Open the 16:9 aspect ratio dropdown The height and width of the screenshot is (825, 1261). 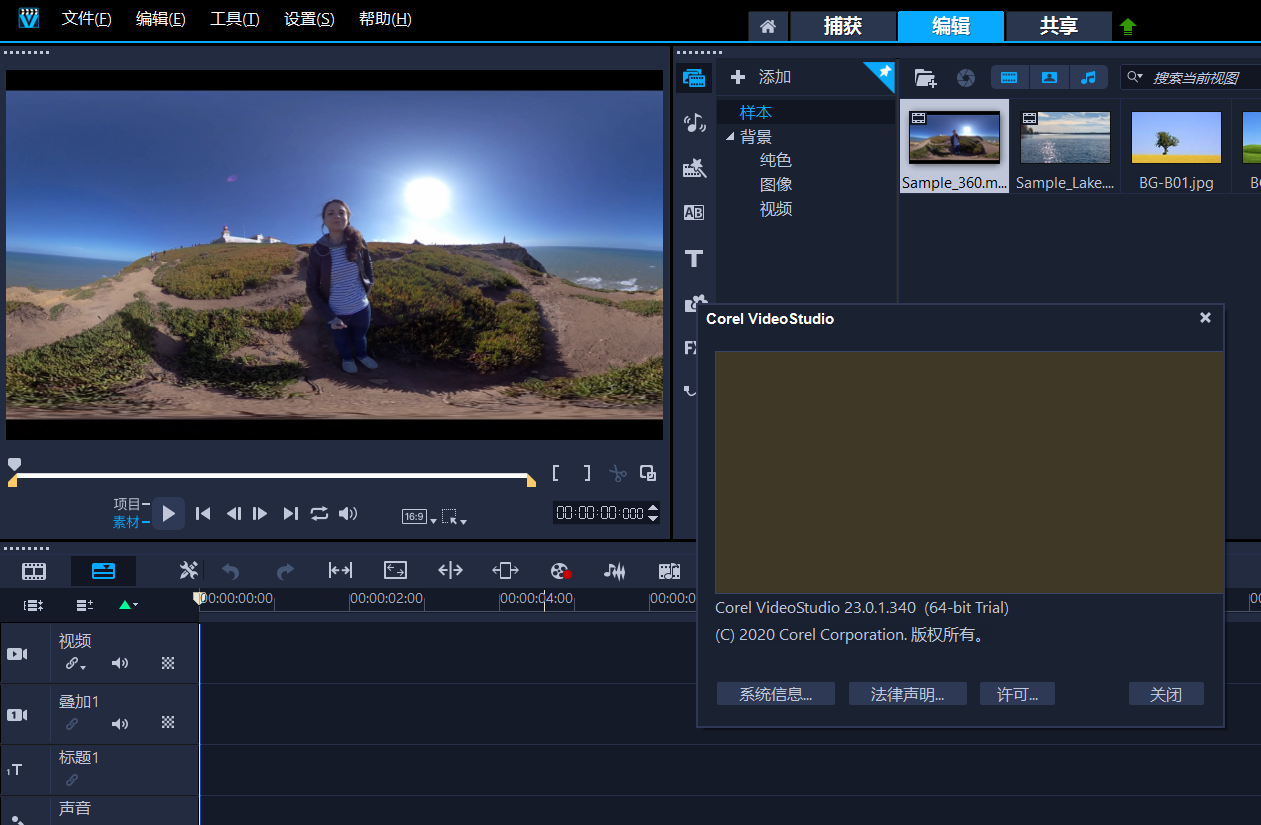tap(419, 517)
